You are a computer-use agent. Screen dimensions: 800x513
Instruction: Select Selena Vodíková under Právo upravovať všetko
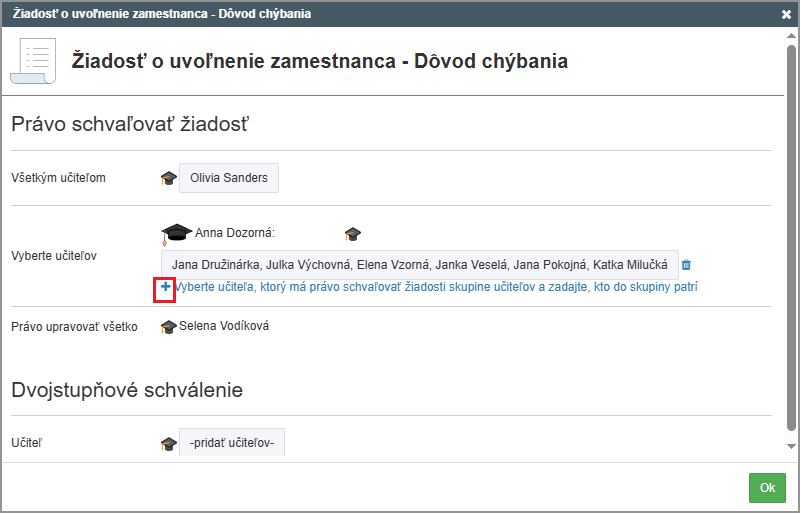224,326
